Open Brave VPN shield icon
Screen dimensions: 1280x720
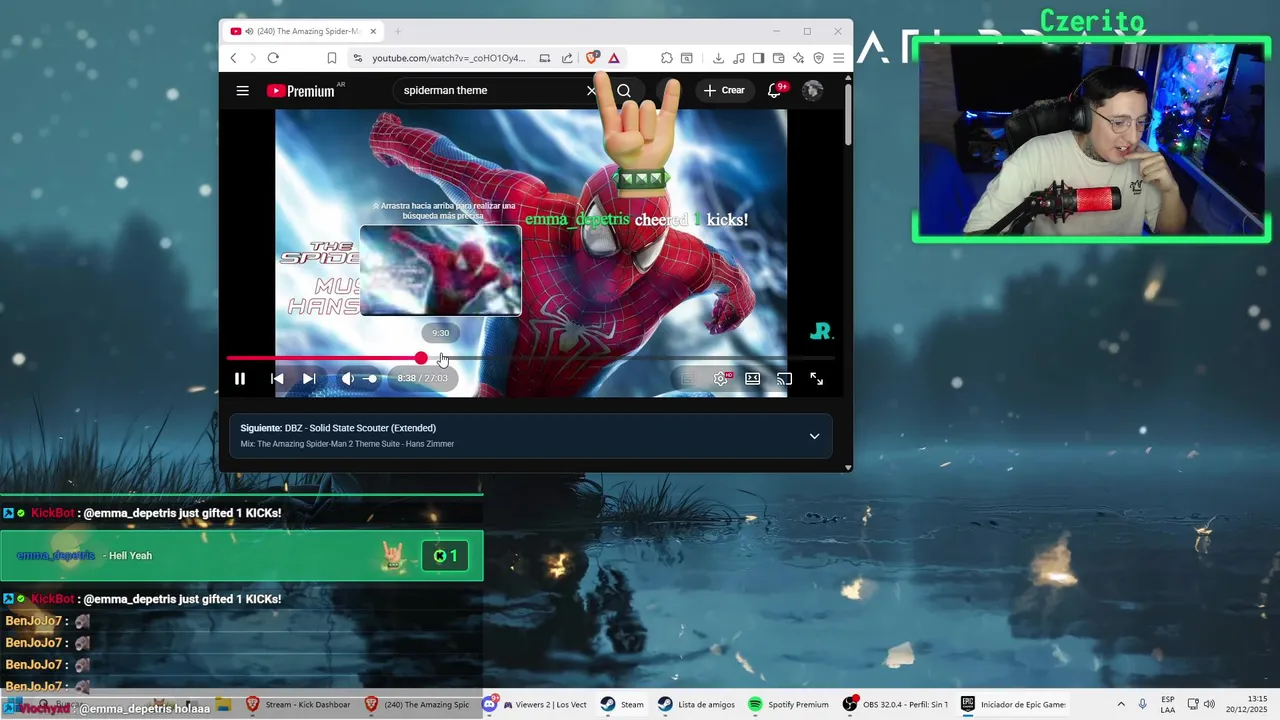[818, 58]
